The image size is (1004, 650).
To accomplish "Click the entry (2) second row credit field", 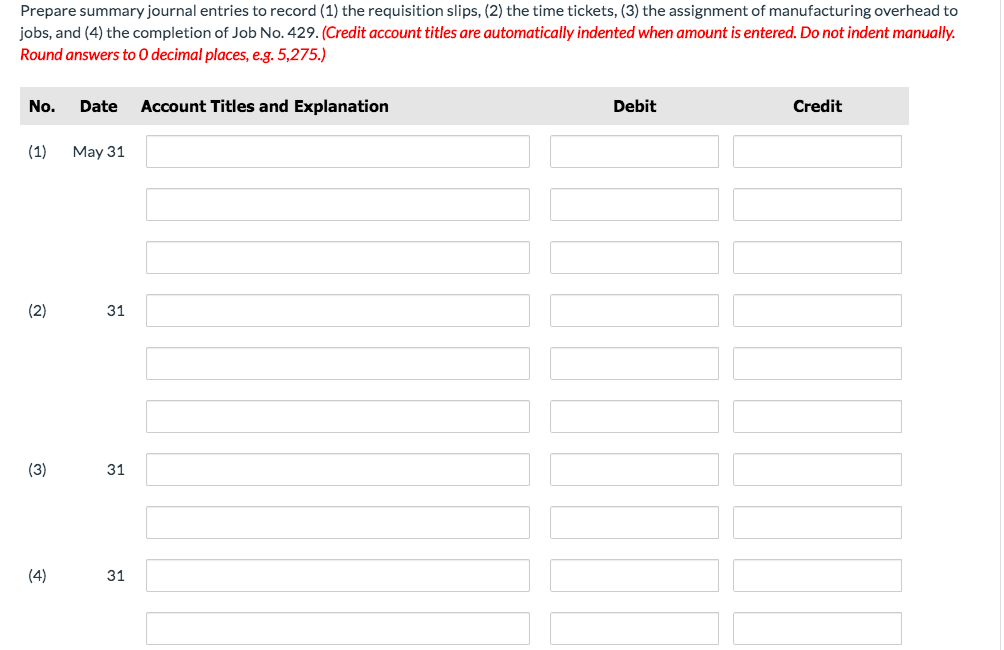I will tap(817, 364).
